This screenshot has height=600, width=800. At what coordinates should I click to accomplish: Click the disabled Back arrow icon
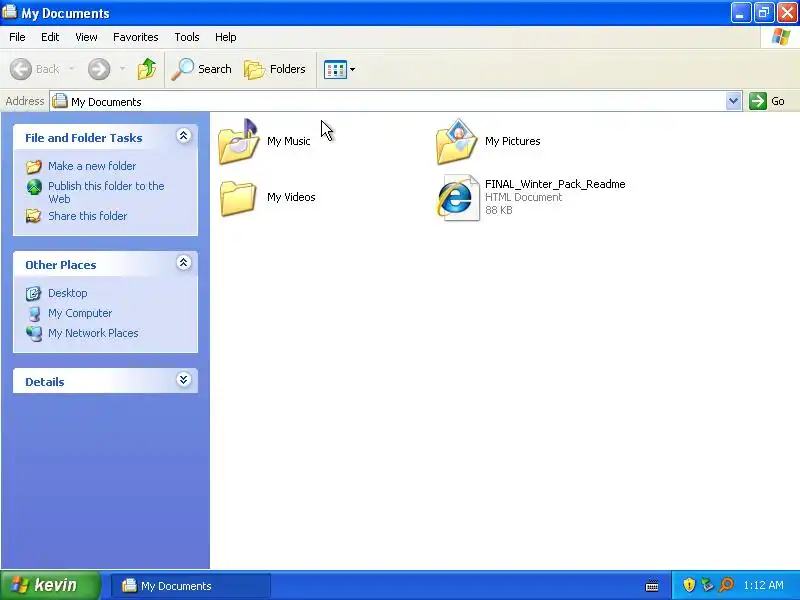21,69
